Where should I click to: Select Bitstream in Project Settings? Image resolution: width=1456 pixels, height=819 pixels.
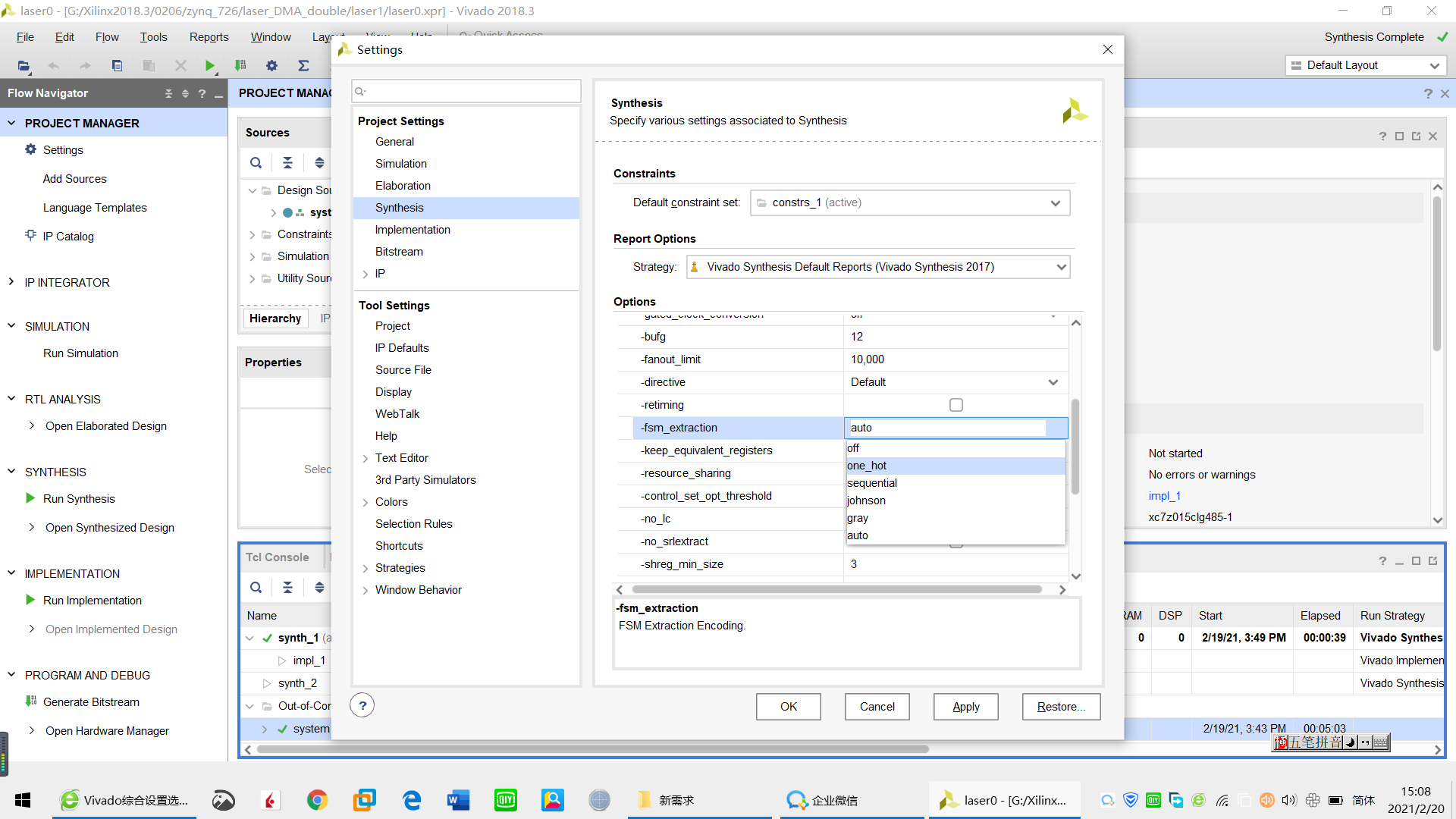pos(399,252)
